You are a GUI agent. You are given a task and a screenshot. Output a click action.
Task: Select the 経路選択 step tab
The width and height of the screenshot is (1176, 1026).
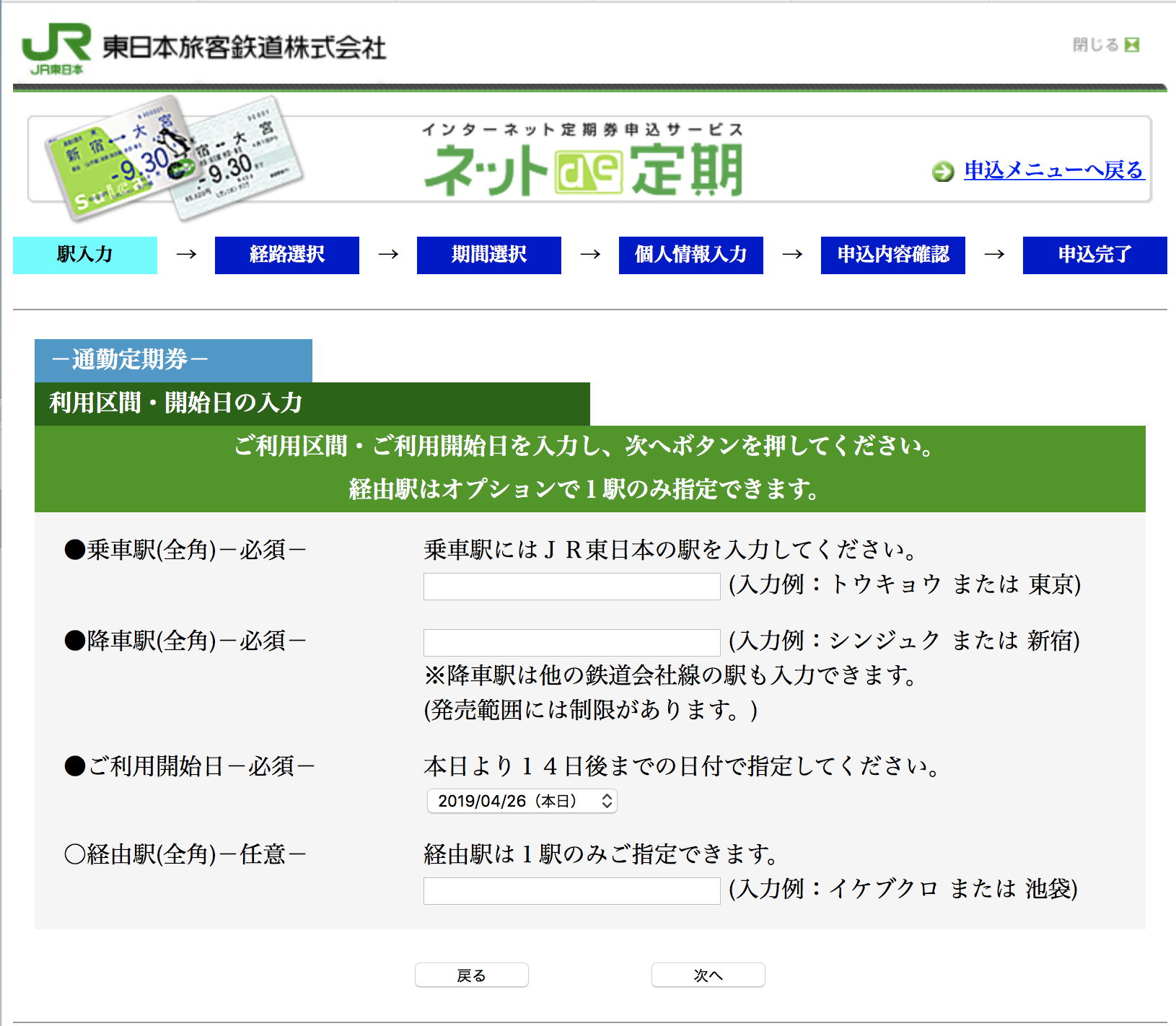(x=287, y=255)
